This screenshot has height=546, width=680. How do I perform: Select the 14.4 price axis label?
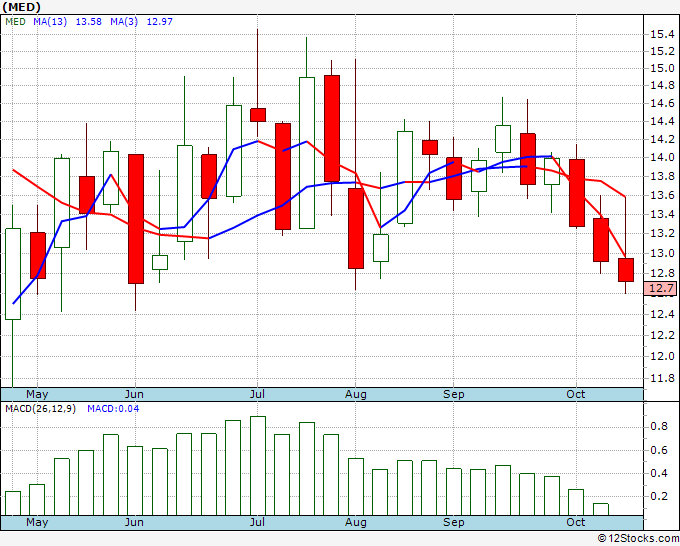pos(662,121)
